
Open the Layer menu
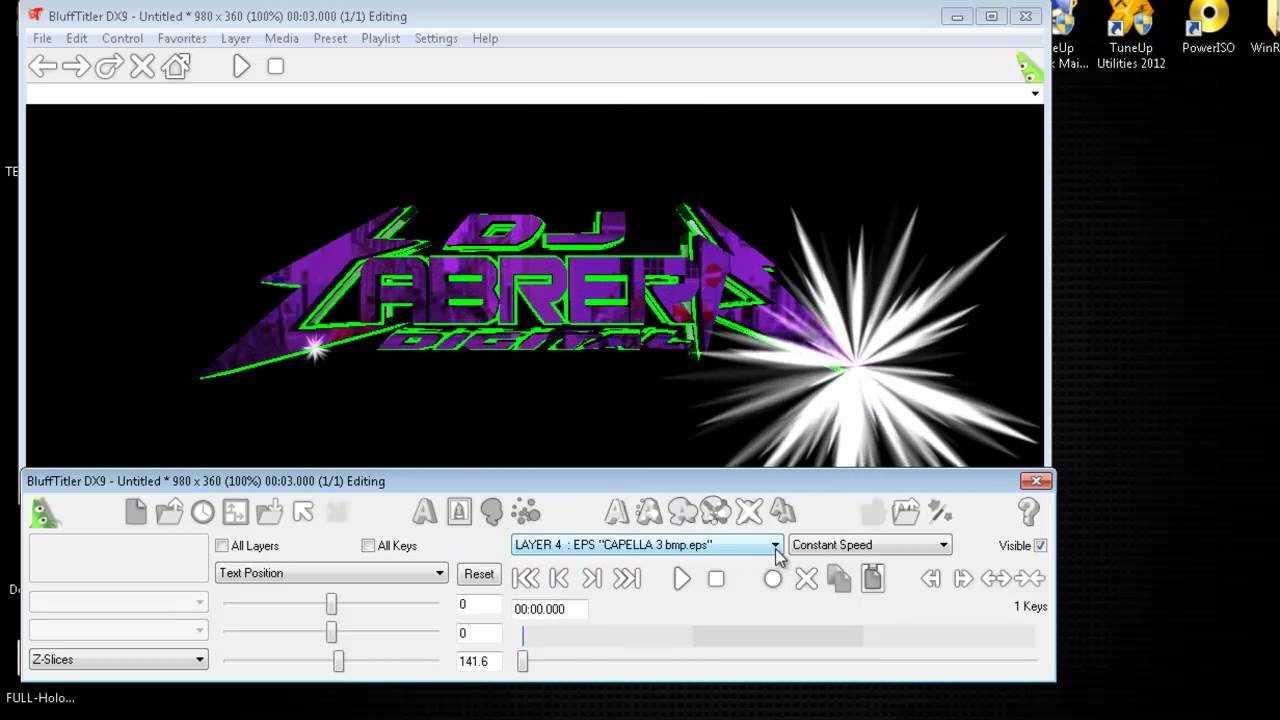coord(236,38)
